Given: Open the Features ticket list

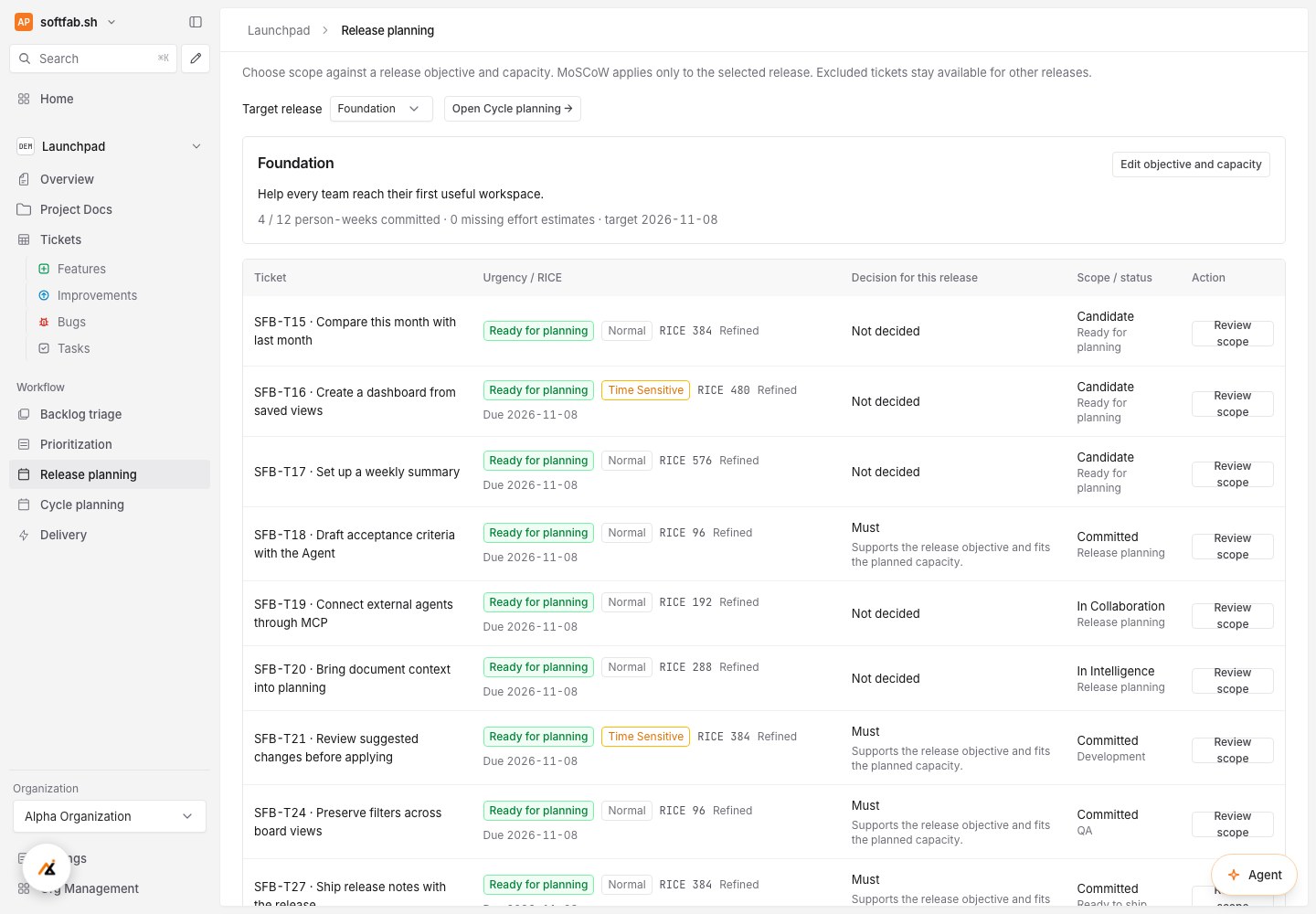Looking at the screenshot, I should coord(81,269).
